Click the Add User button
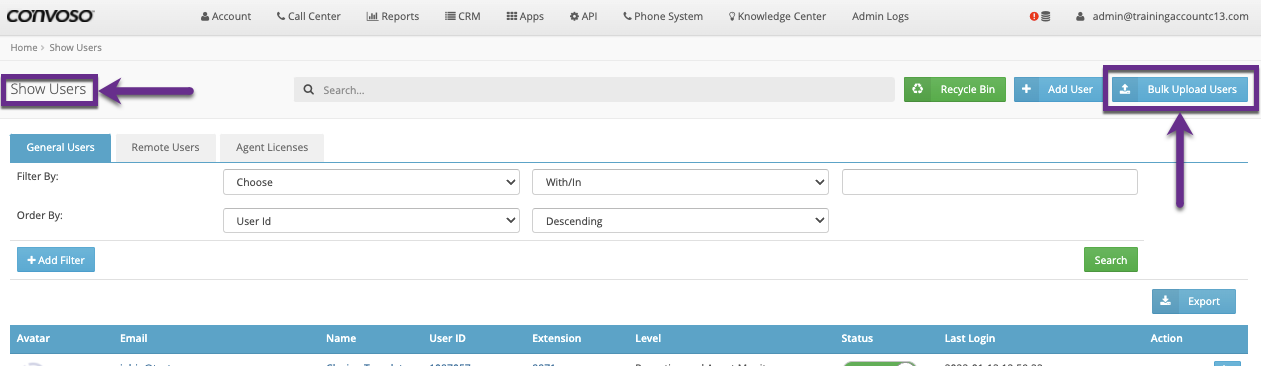Viewport: 1261px width, 366px height. point(1058,90)
